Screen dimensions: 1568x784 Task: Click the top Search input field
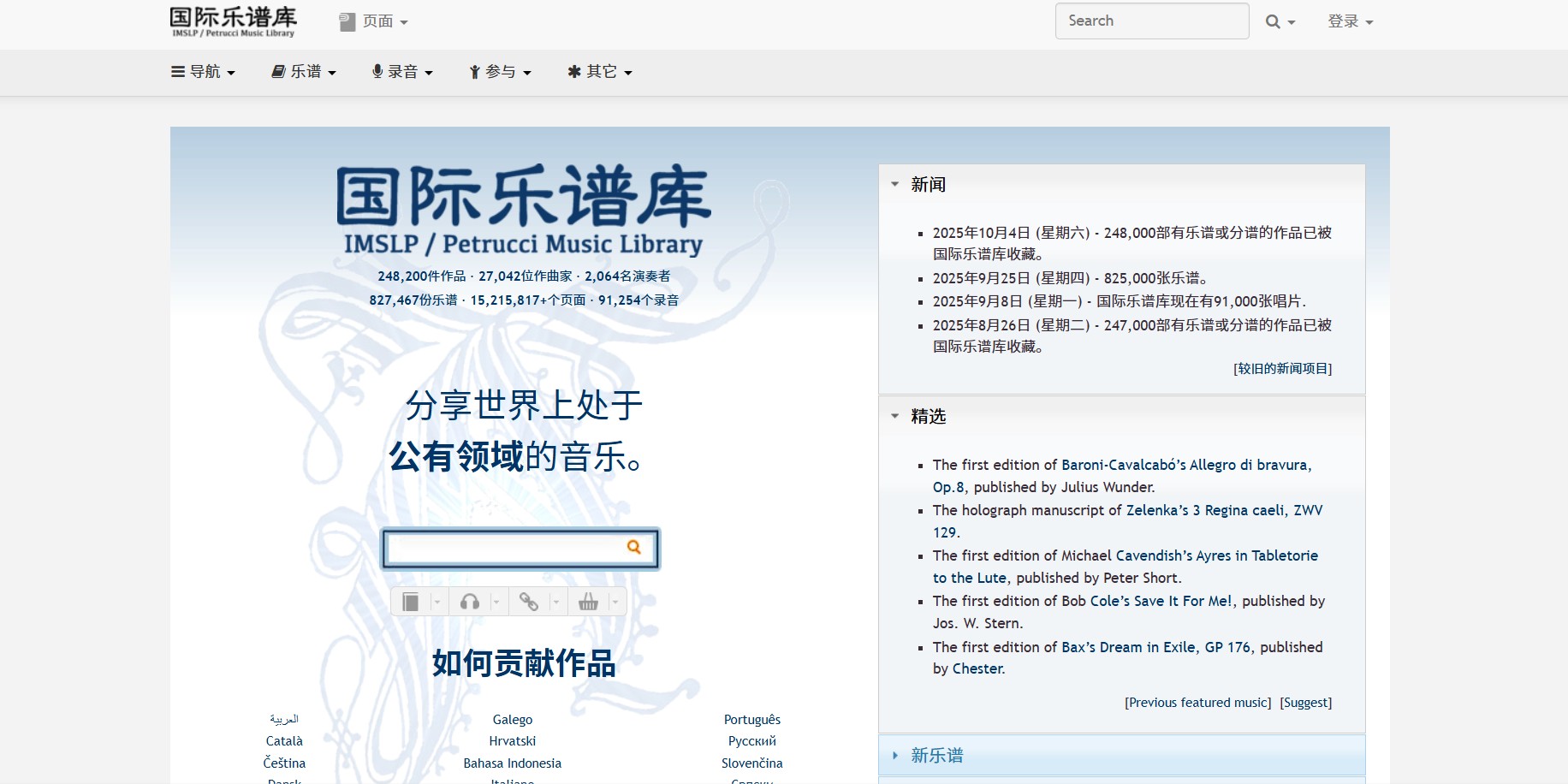pos(1151,21)
